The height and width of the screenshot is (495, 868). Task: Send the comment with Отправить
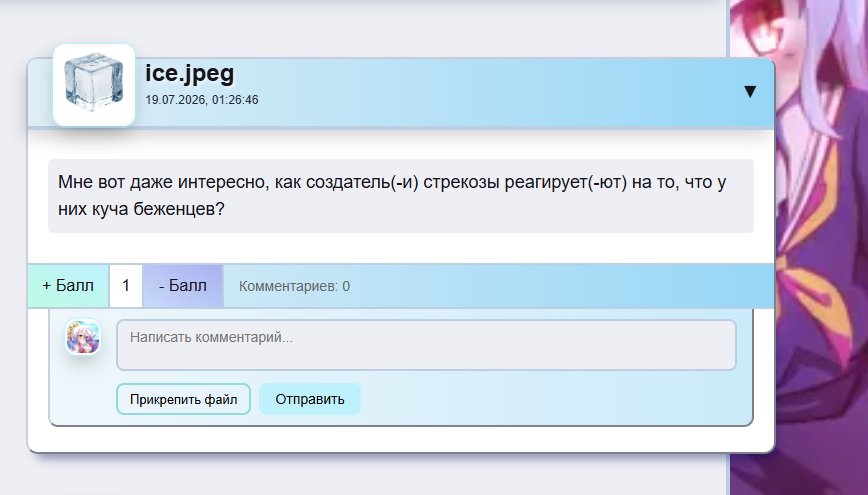[x=310, y=399]
